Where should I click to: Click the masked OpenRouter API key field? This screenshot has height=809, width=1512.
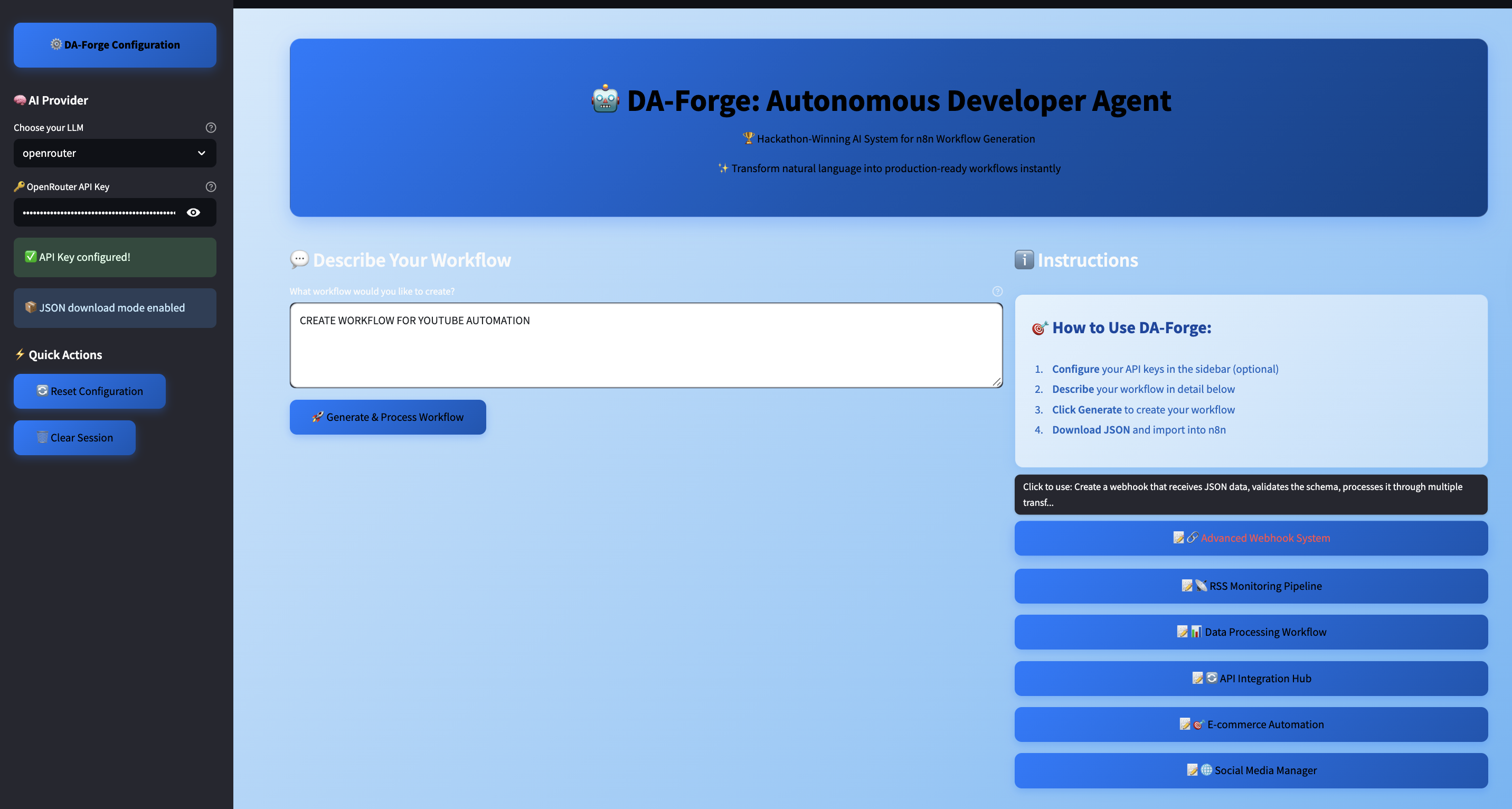(99, 212)
